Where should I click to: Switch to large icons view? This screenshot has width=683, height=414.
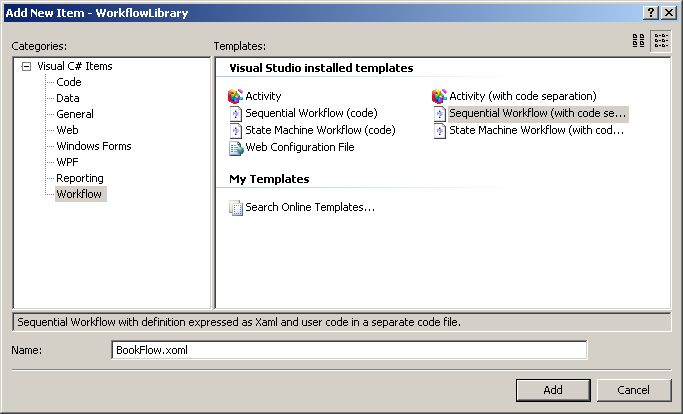[639, 41]
